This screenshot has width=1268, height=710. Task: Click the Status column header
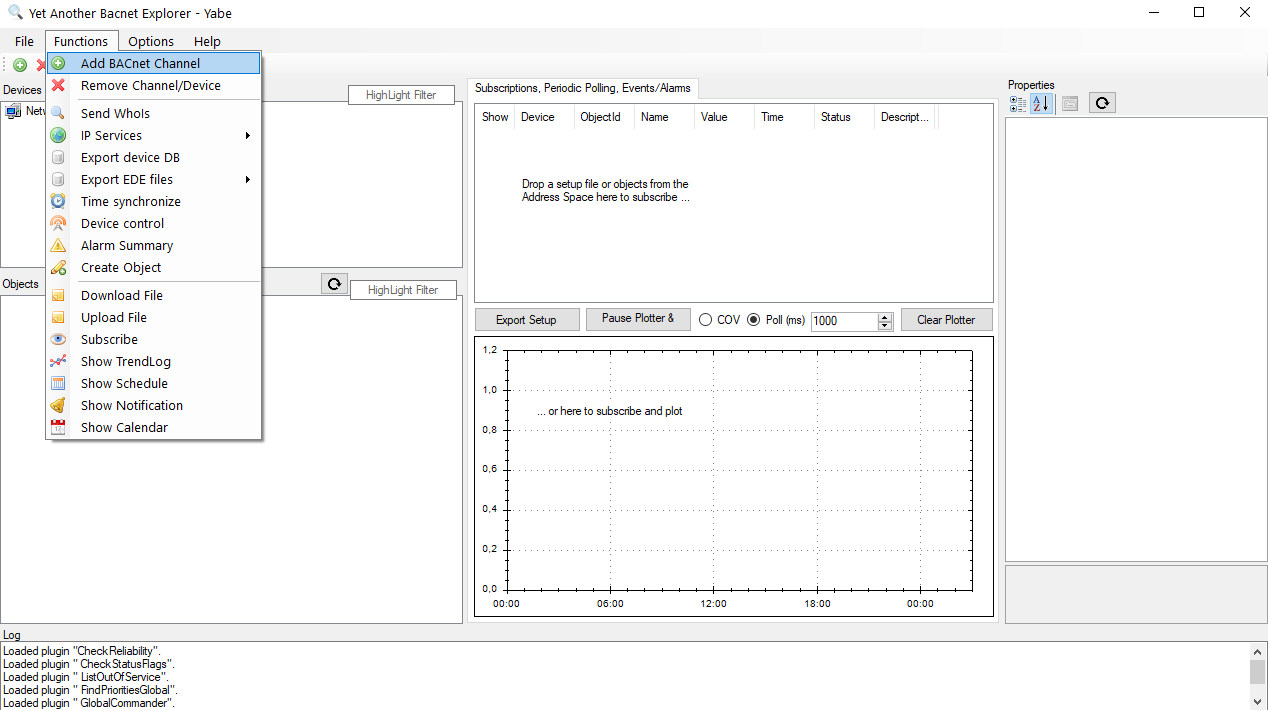844,117
